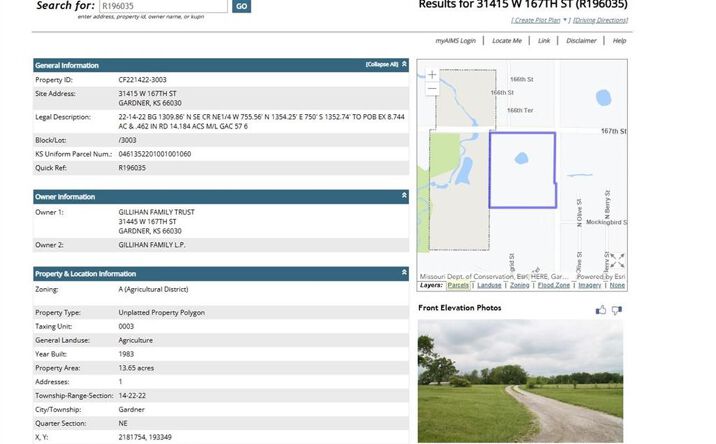Zoom in on the parcel map
Image resolution: width=716 pixels, height=444 pixels.
pyautogui.click(x=432, y=74)
